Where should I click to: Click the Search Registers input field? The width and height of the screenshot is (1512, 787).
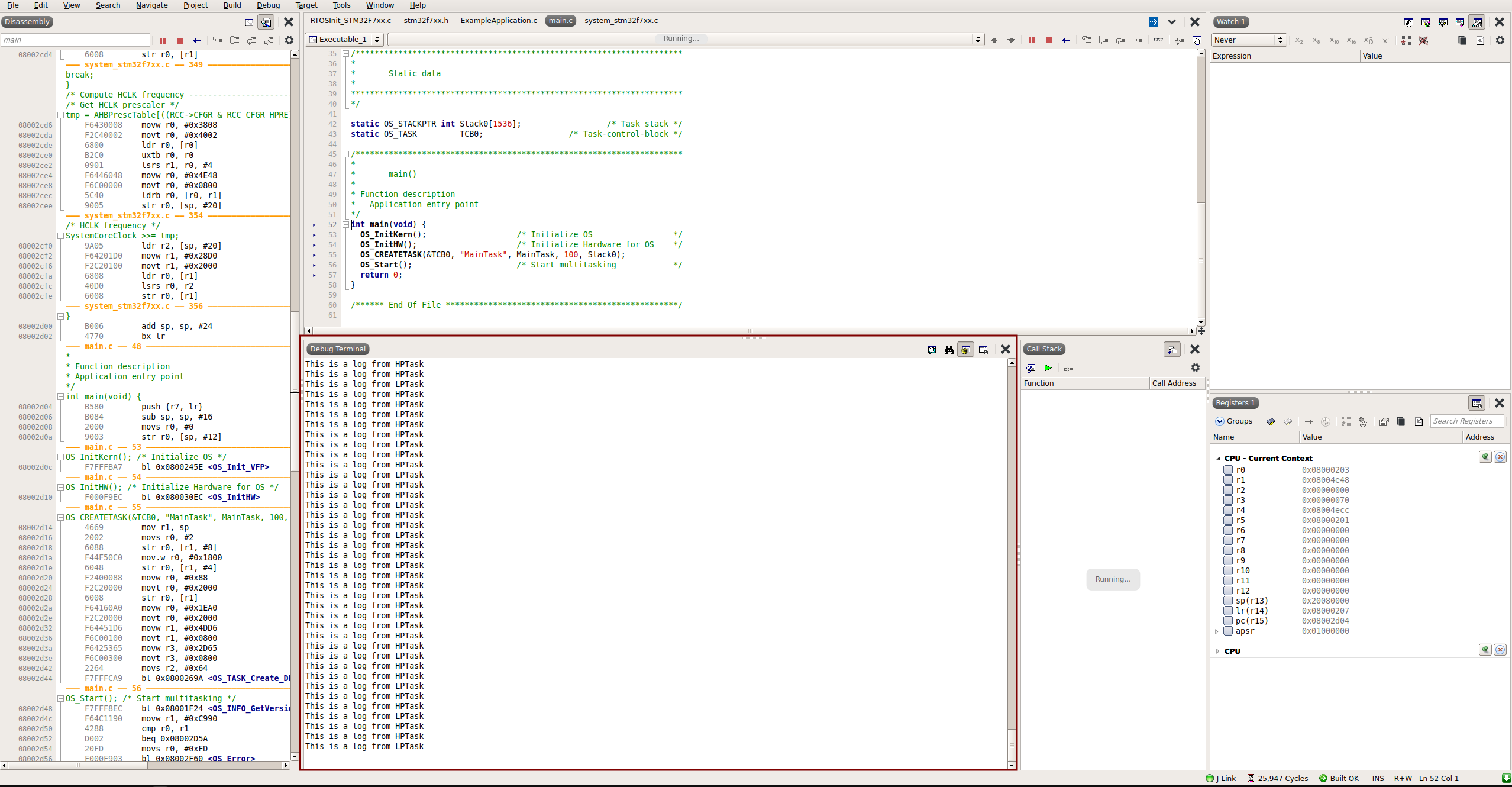pos(1466,421)
